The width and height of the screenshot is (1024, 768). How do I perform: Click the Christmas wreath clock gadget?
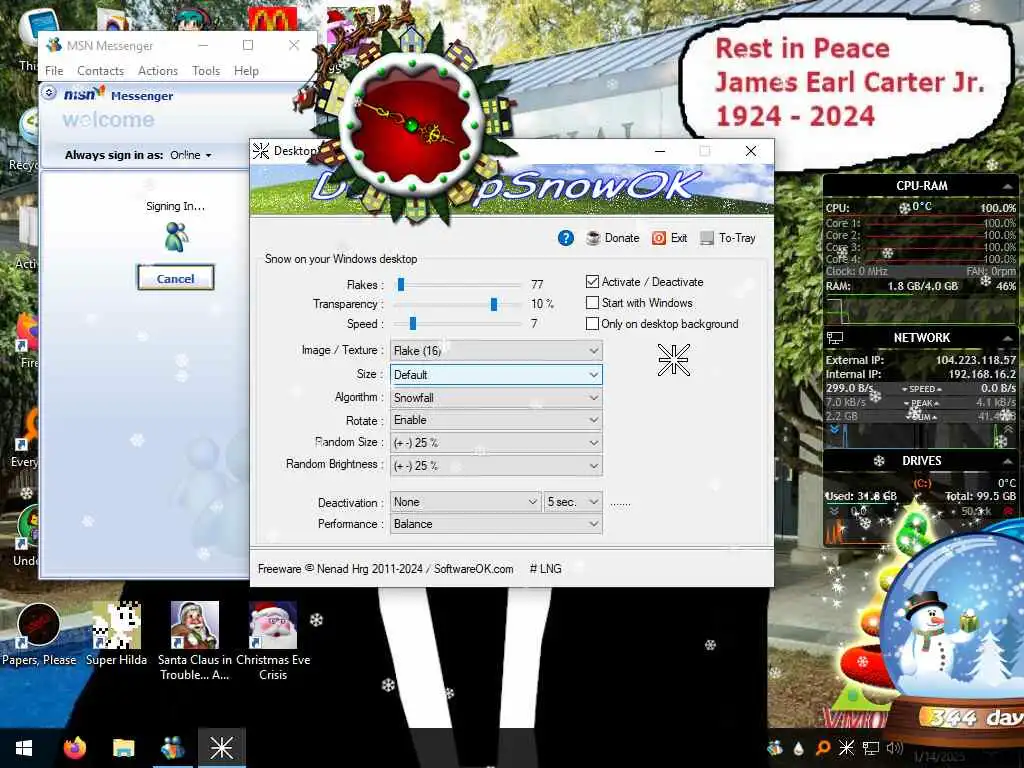[411, 124]
